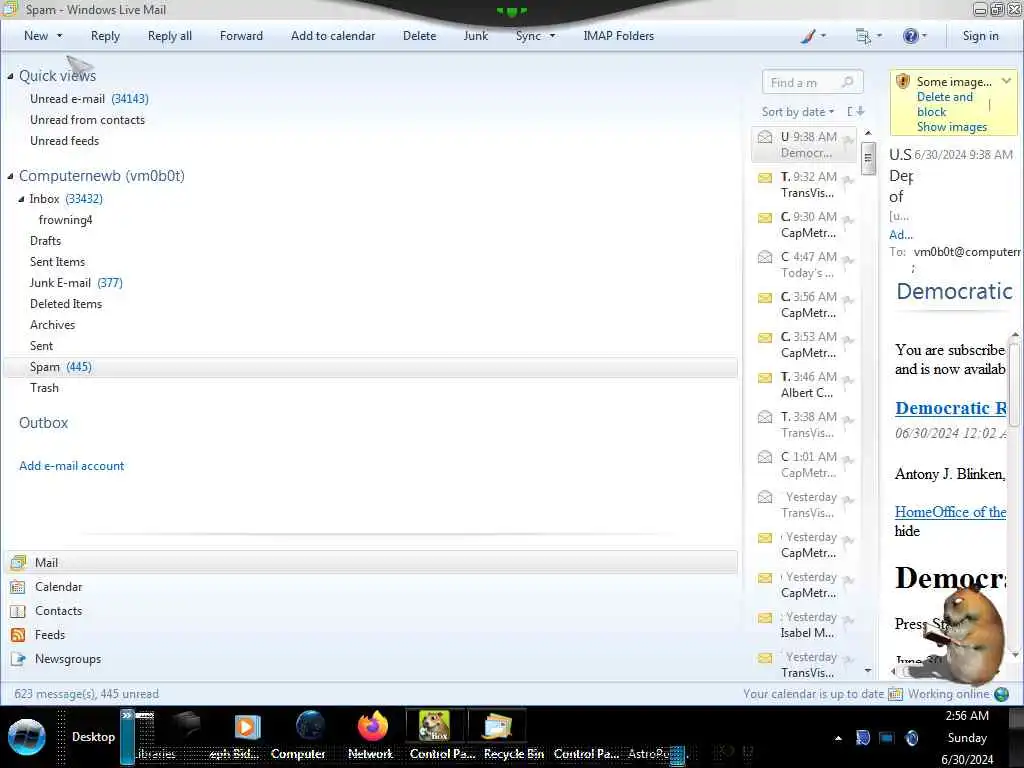Viewport: 1024px width, 768px height.
Task: Open the Deleted Items folder
Action: (66, 304)
